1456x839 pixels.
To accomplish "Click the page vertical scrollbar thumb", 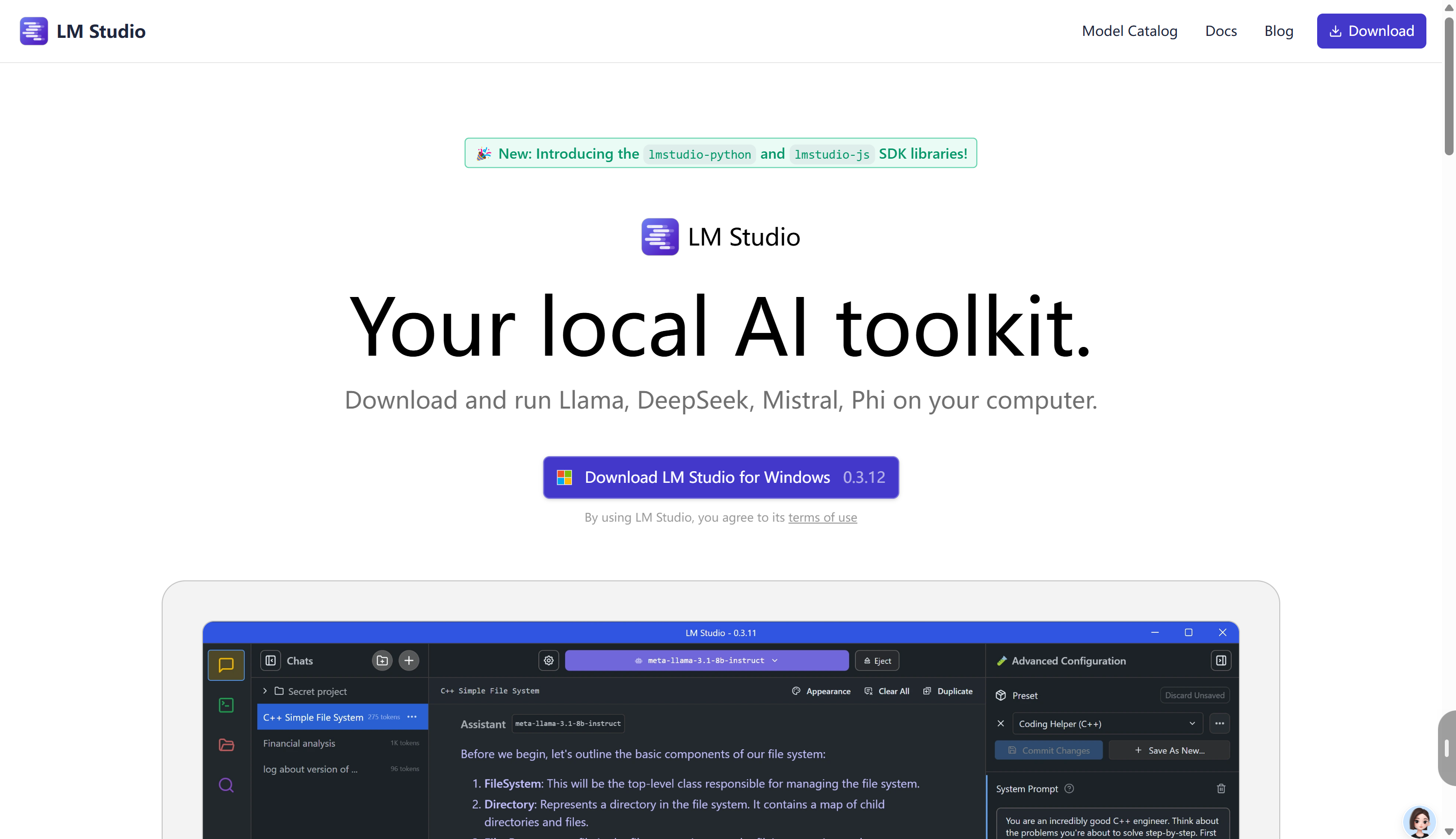I will pyautogui.click(x=1449, y=86).
